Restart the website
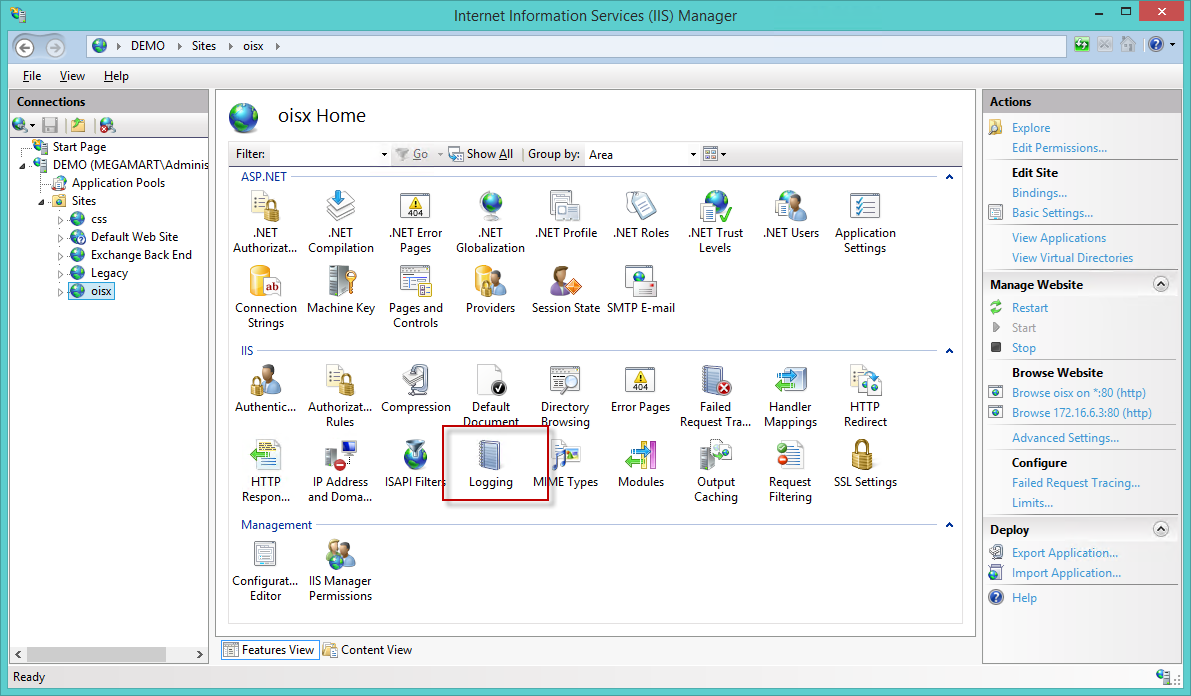The width and height of the screenshot is (1191, 696). [x=1029, y=308]
